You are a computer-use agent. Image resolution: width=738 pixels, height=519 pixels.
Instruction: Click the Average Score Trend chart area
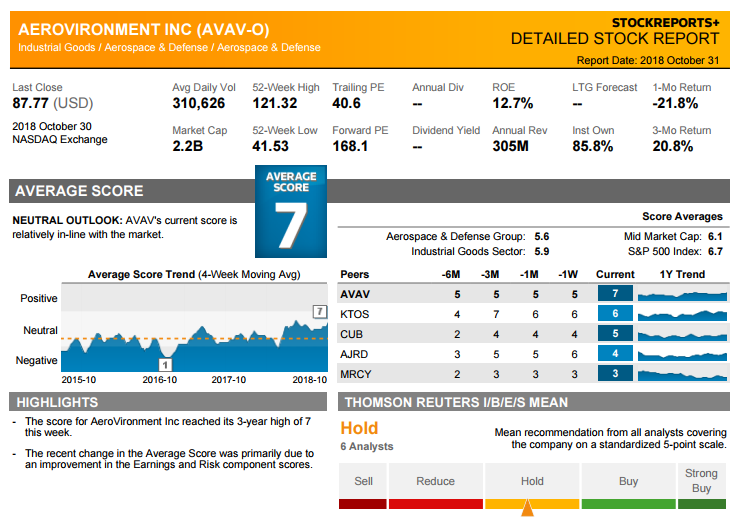click(x=194, y=327)
